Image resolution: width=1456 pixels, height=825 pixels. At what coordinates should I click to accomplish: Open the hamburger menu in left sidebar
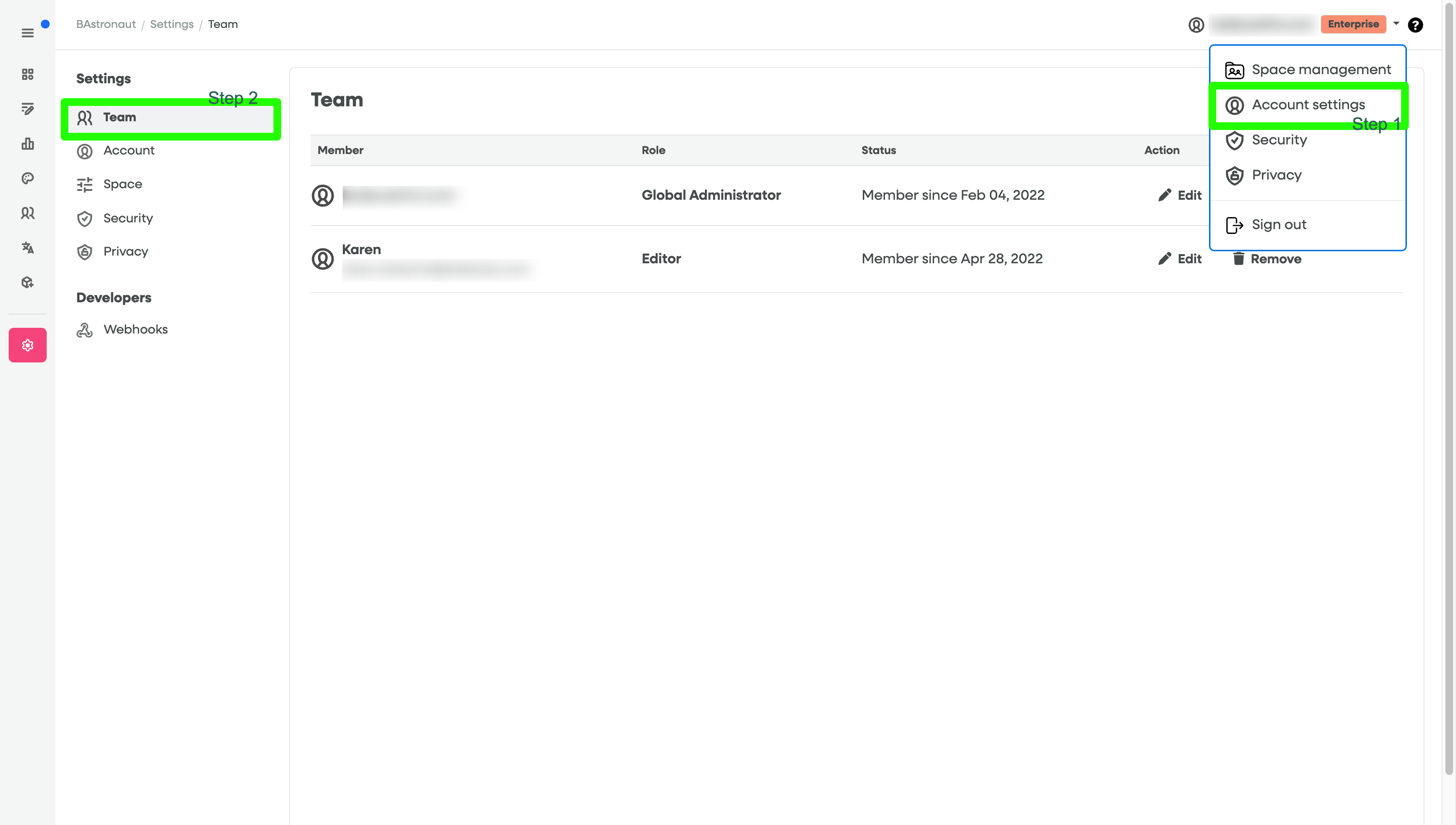(x=27, y=33)
